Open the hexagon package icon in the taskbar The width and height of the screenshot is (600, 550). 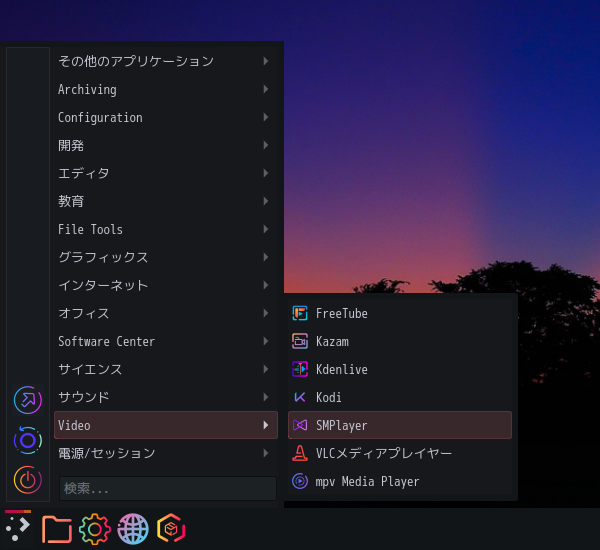coord(171,529)
